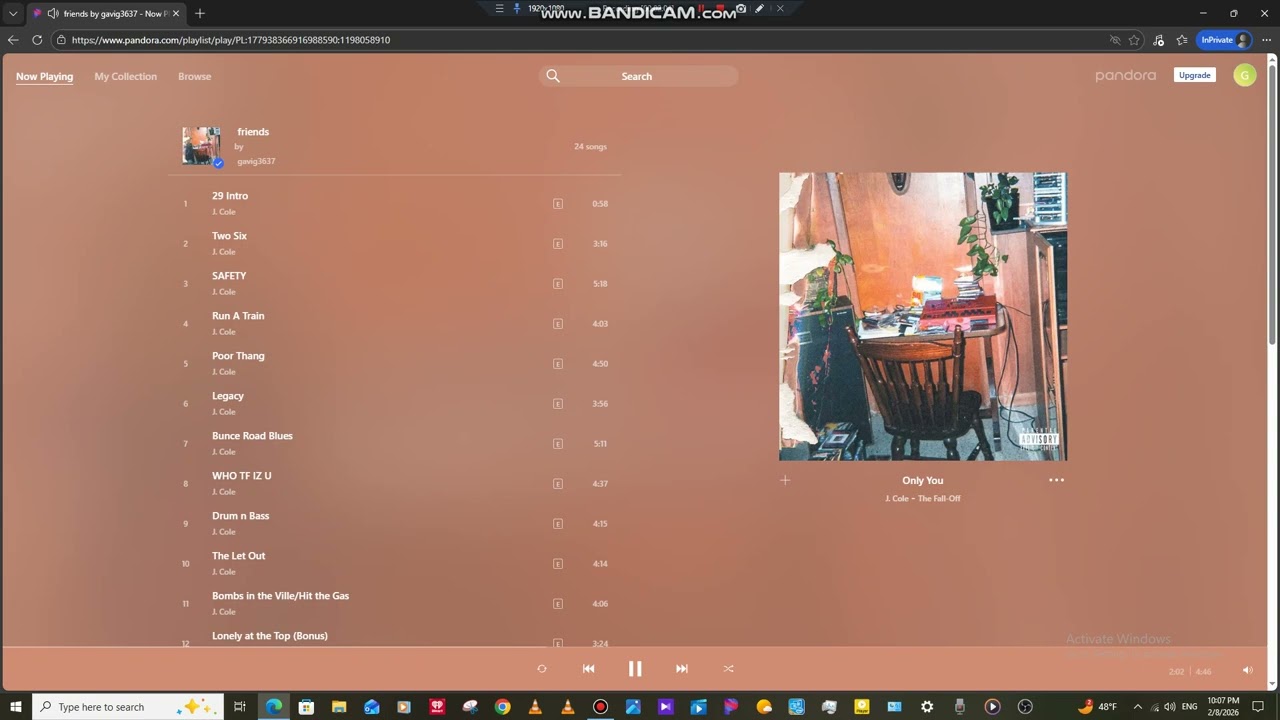Open the more options menu for Only You
The height and width of the screenshot is (720, 1280).
[1056, 480]
